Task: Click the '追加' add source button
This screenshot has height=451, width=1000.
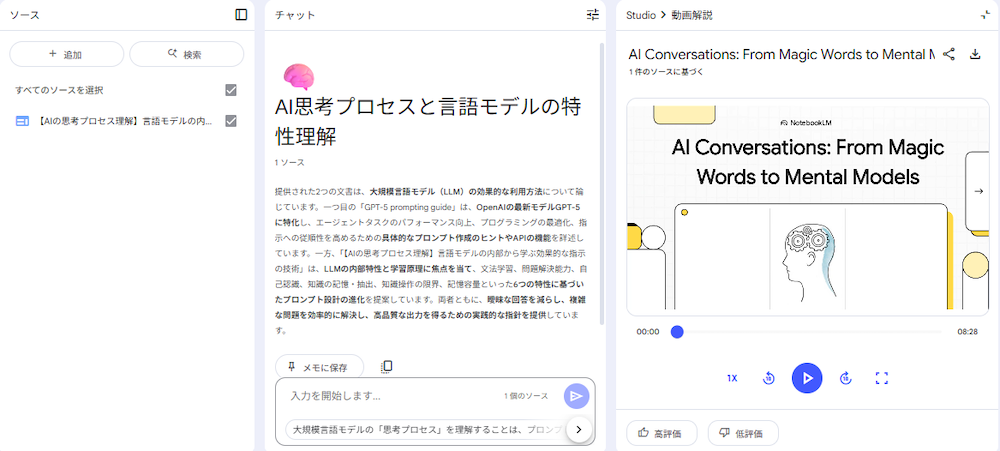Action: coord(66,54)
